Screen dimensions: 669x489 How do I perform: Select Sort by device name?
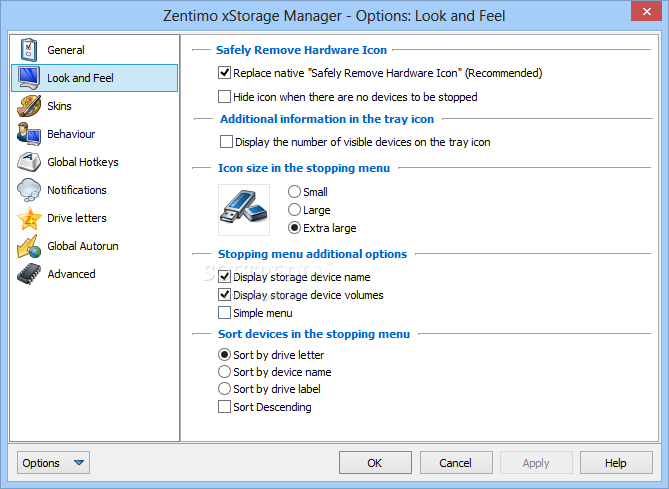tap(224, 372)
